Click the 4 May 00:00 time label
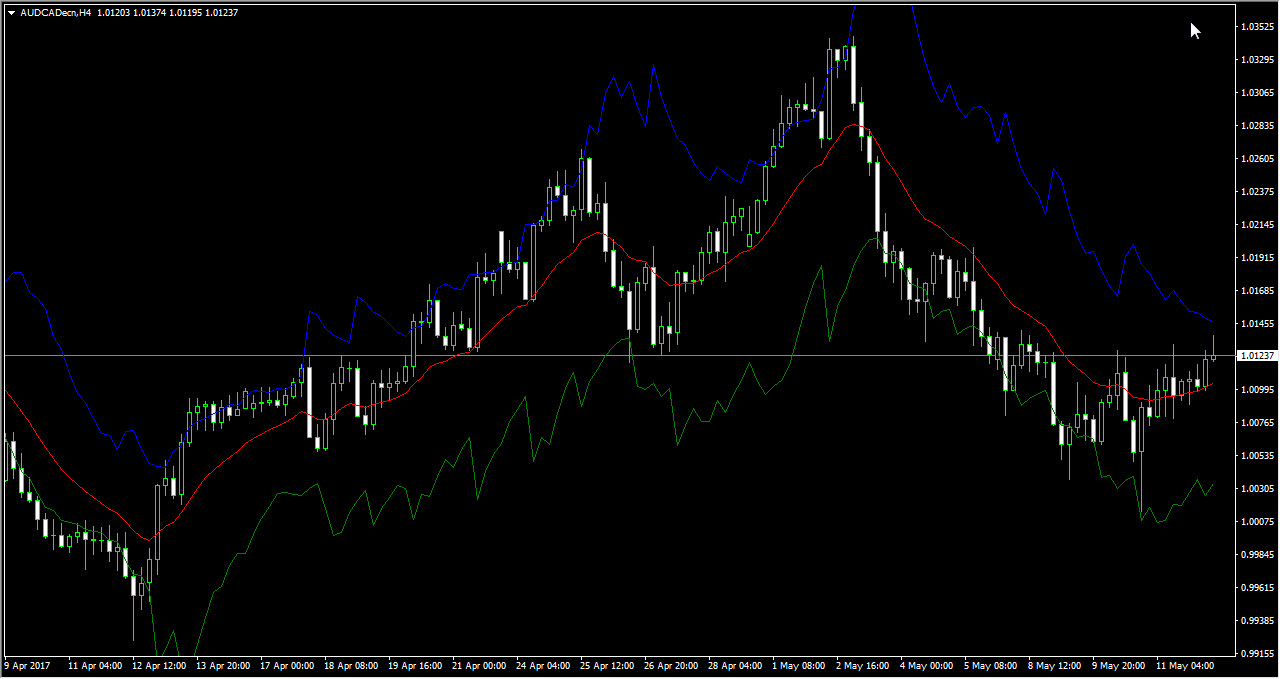 point(927,665)
